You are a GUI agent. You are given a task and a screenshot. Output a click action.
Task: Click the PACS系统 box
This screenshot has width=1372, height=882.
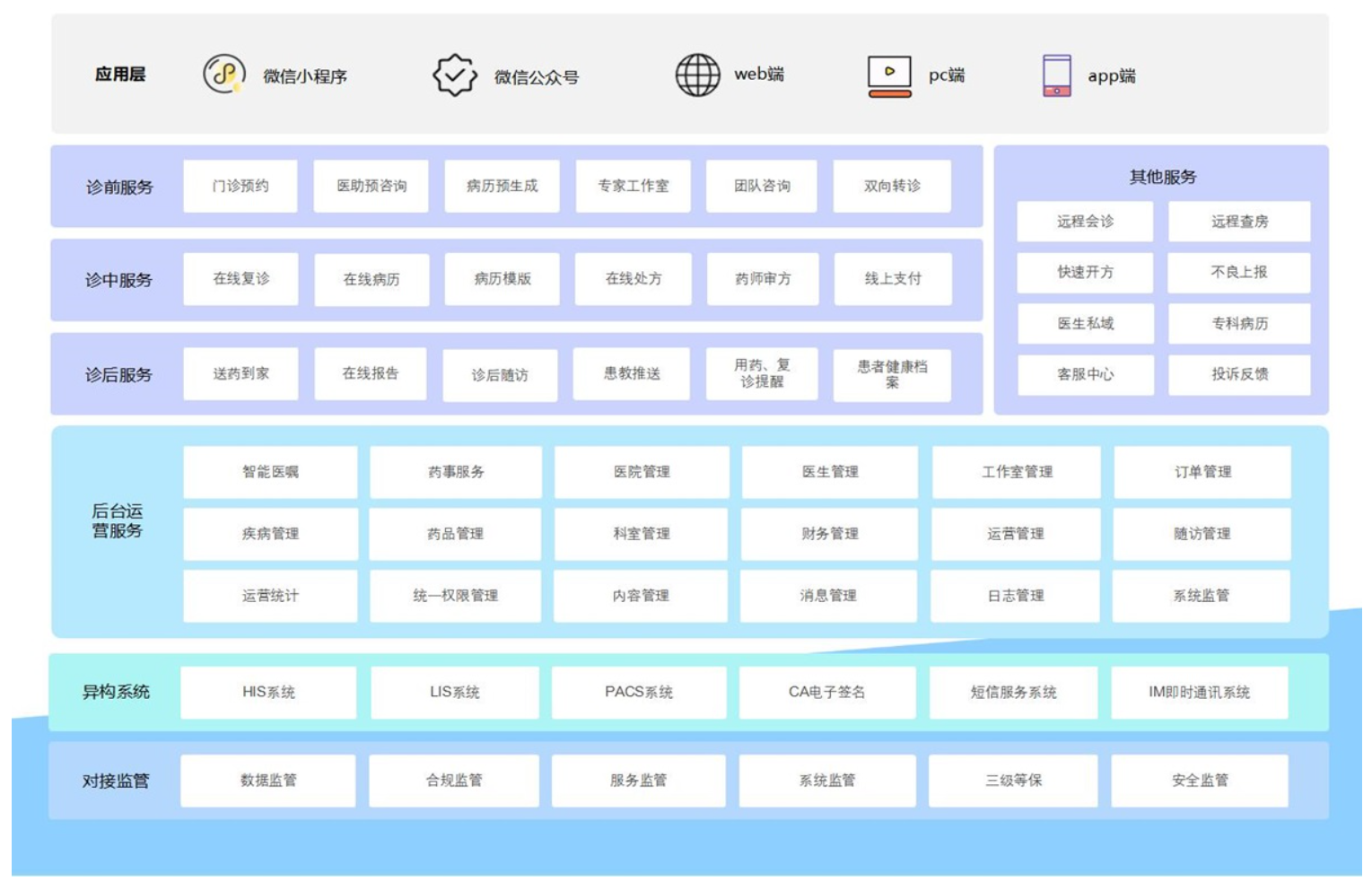pos(638,693)
